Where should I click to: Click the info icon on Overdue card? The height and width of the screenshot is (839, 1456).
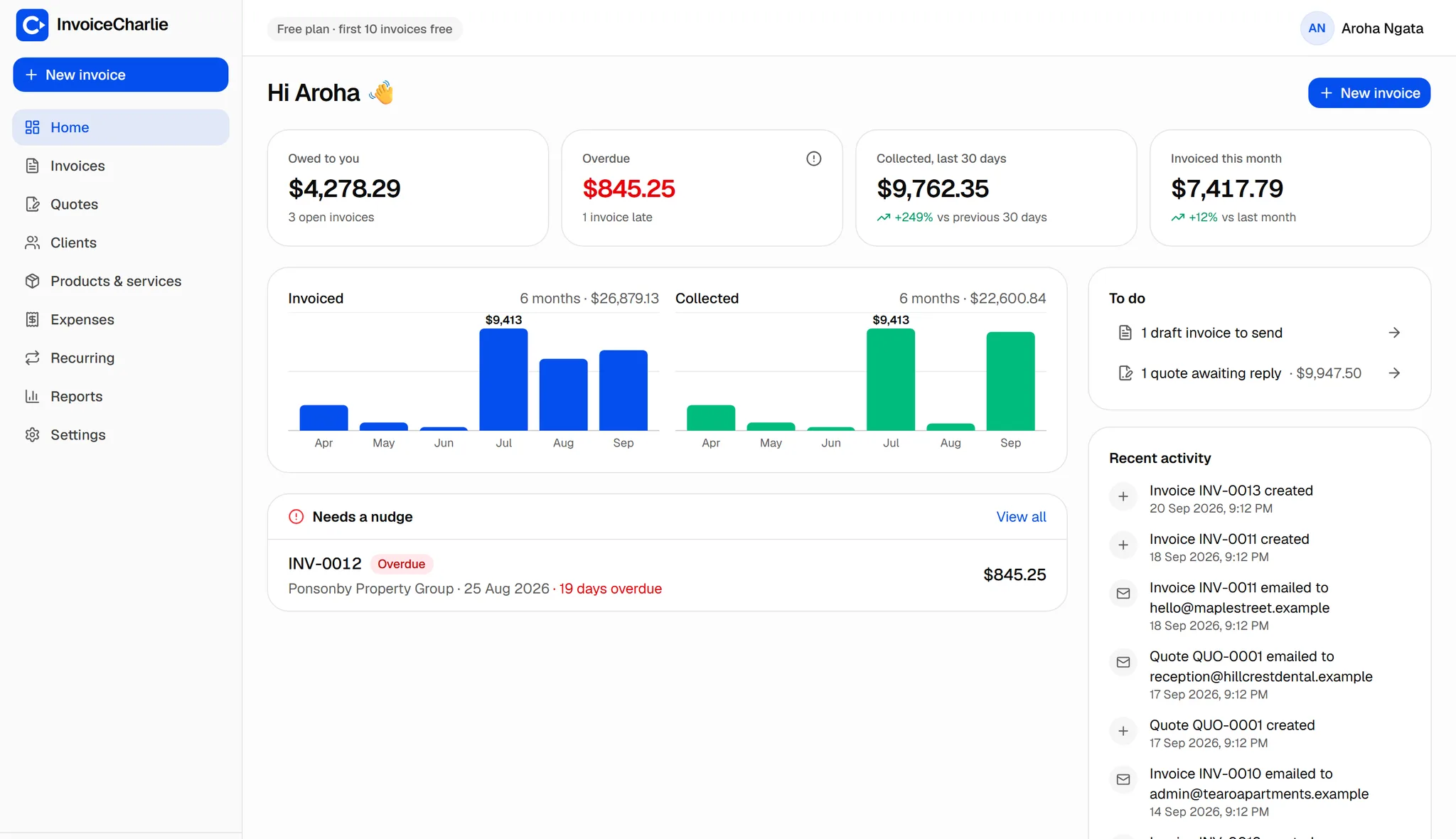[814, 159]
